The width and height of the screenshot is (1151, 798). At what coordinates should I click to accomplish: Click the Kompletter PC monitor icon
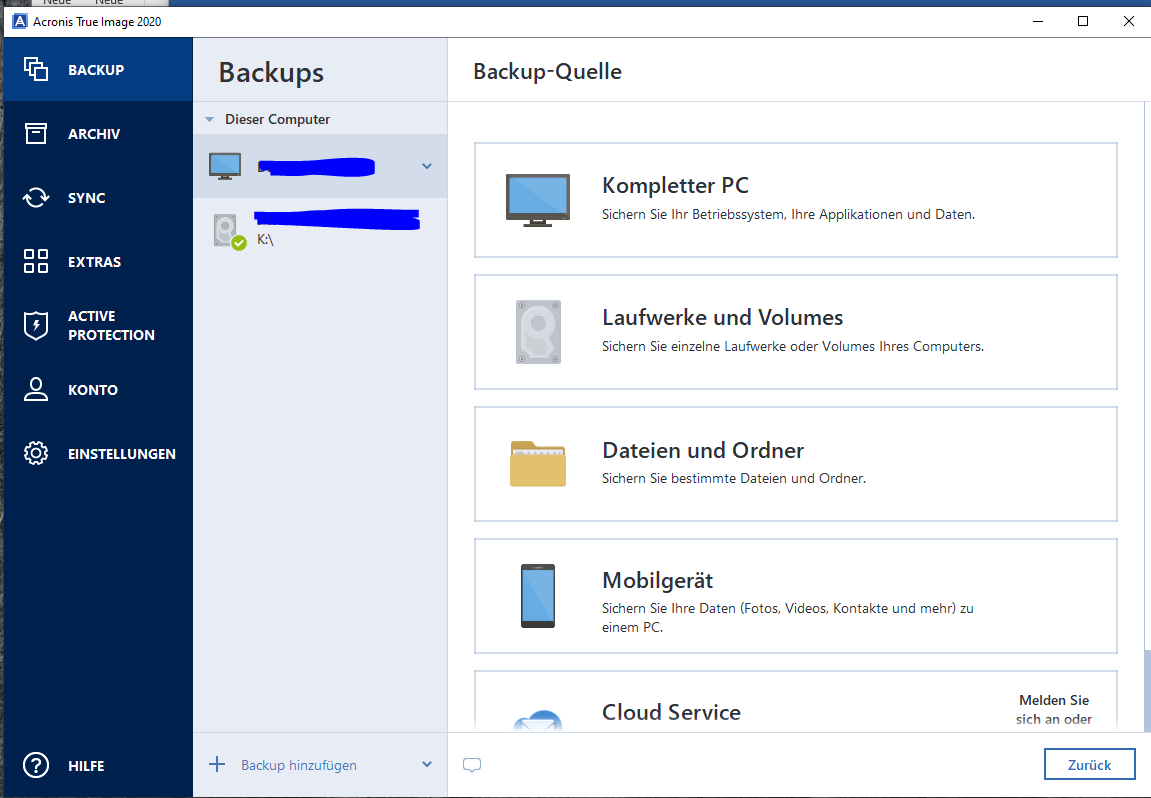[x=537, y=200]
